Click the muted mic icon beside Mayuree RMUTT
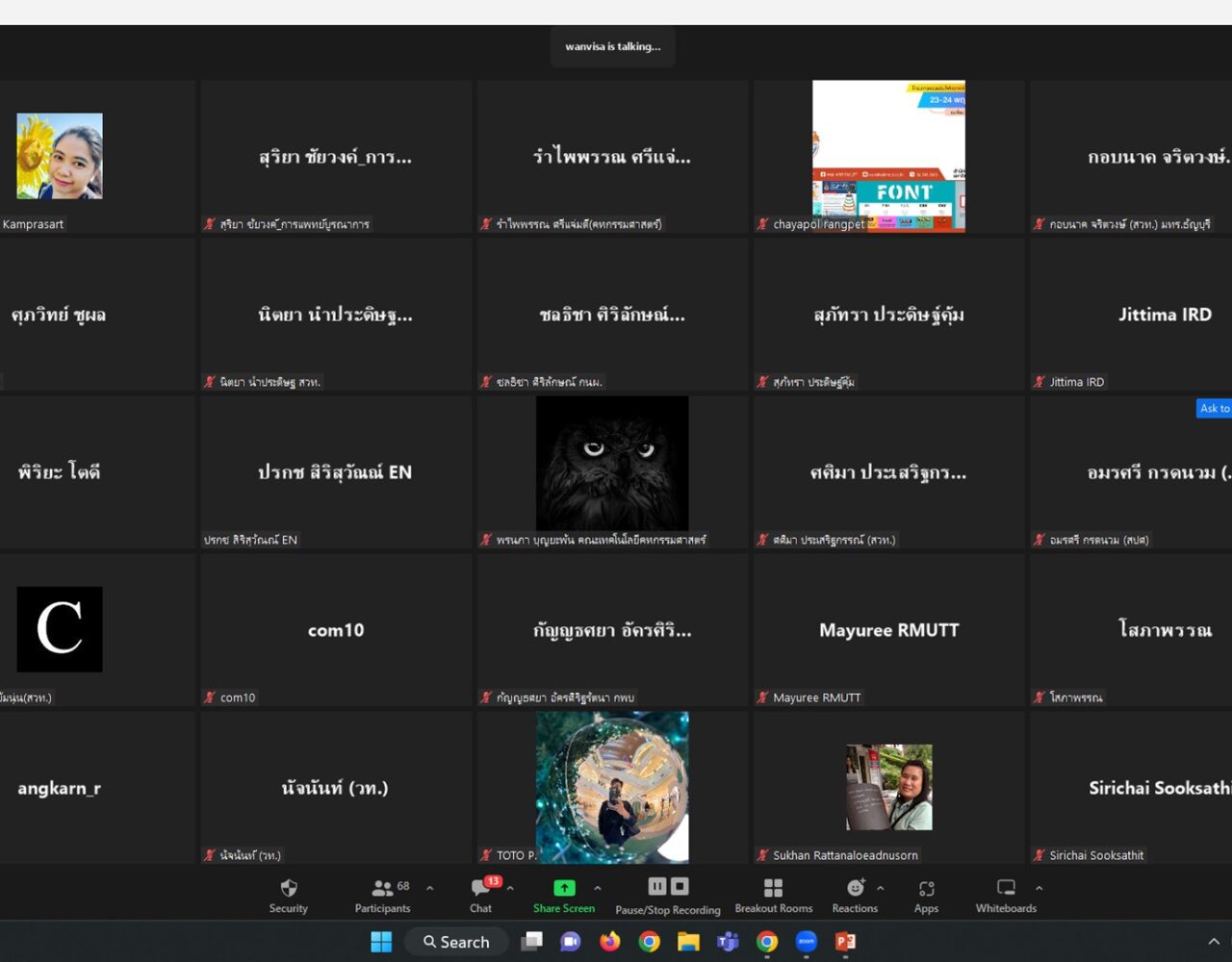The height and width of the screenshot is (962, 1232). click(762, 697)
